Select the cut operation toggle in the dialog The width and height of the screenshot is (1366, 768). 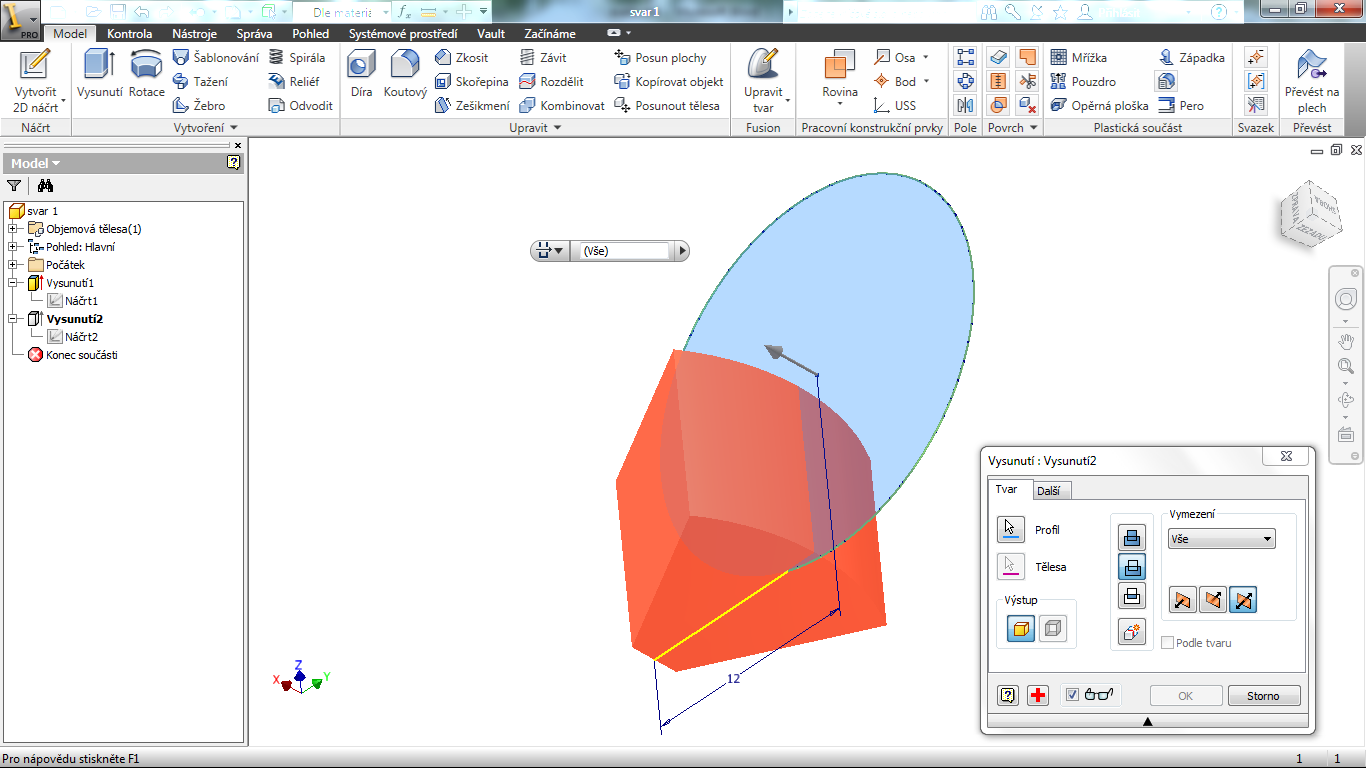[x=1132, y=566]
